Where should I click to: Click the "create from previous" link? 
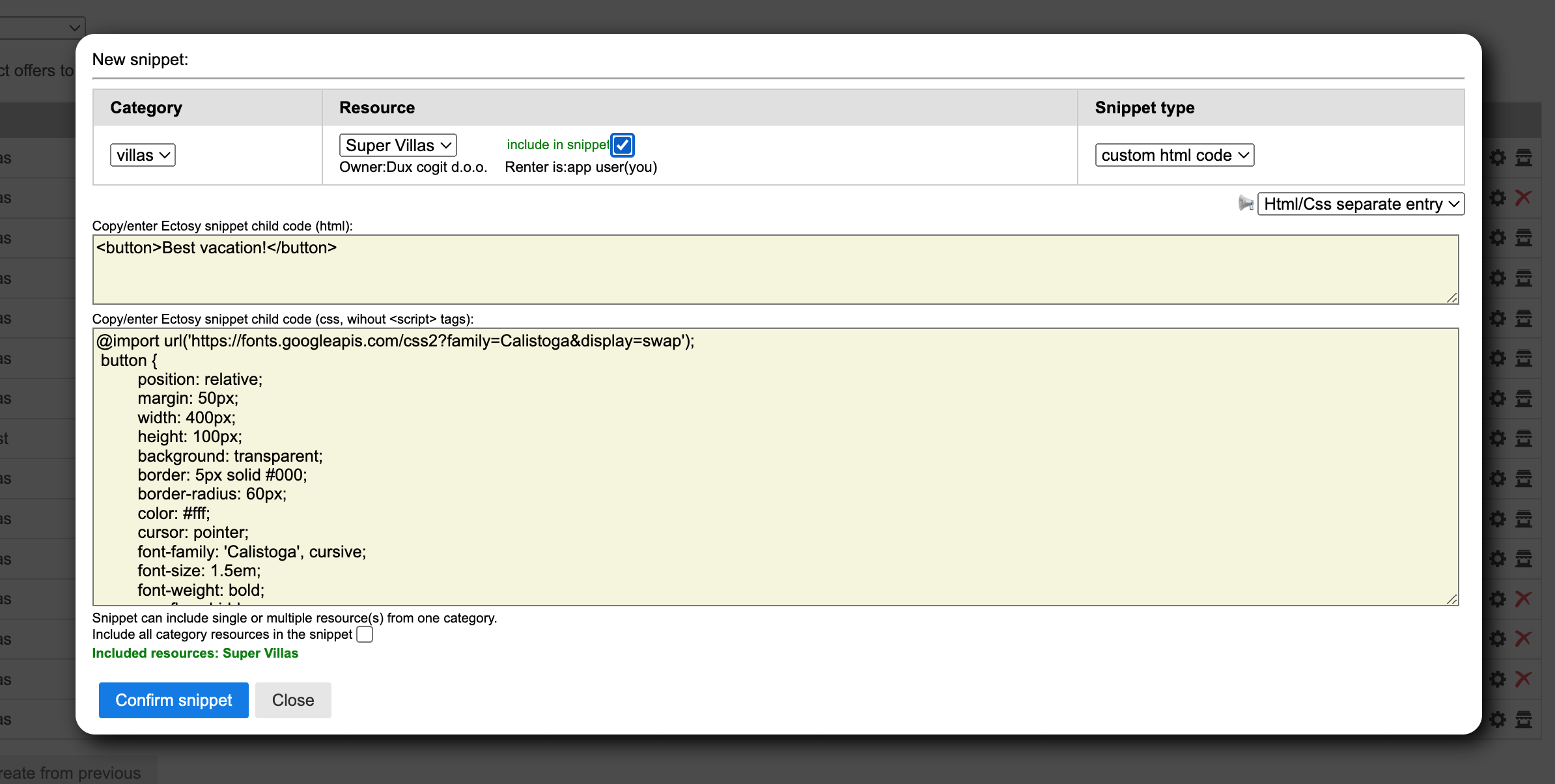coord(70,773)
